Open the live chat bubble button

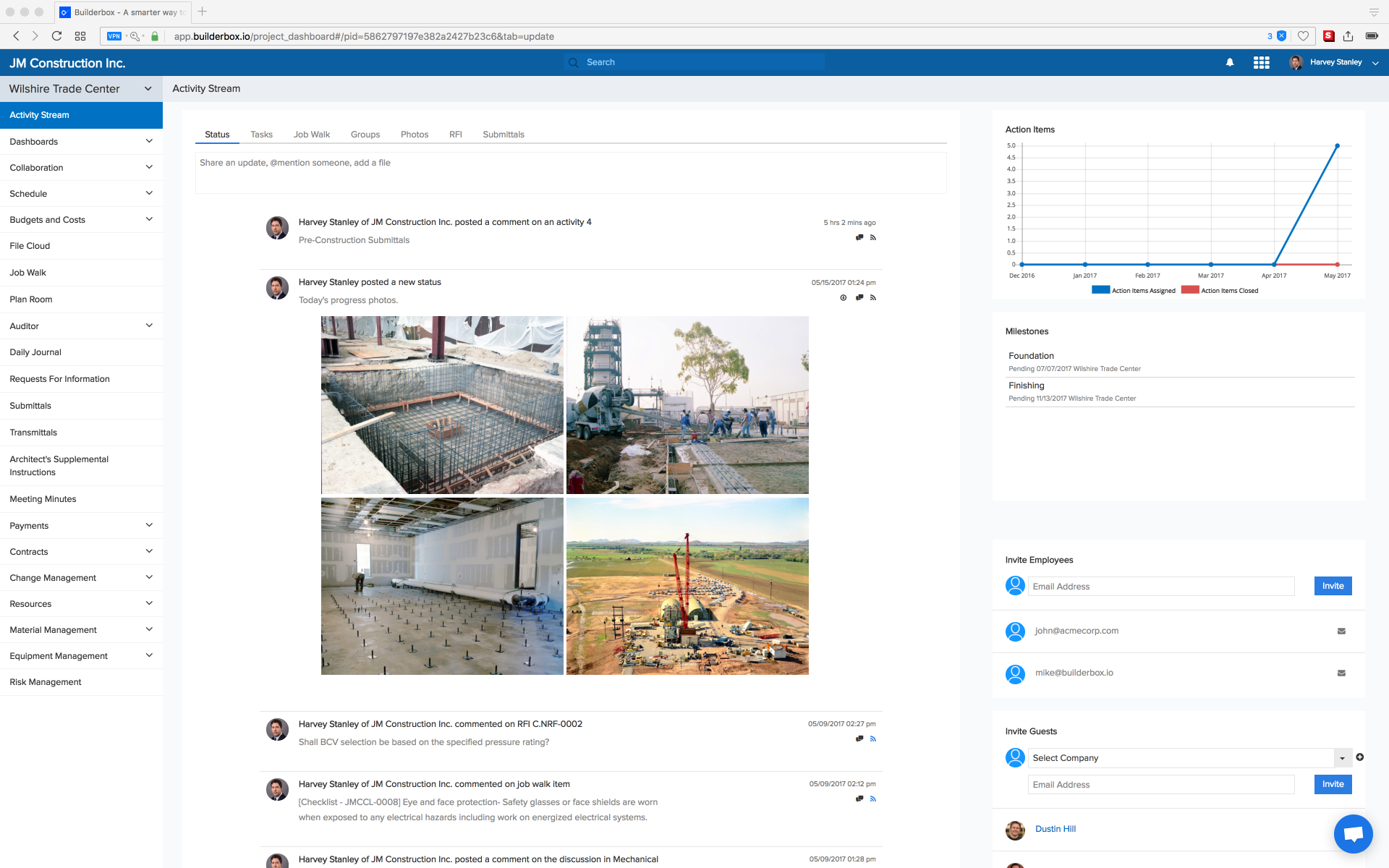point(1353,834)
